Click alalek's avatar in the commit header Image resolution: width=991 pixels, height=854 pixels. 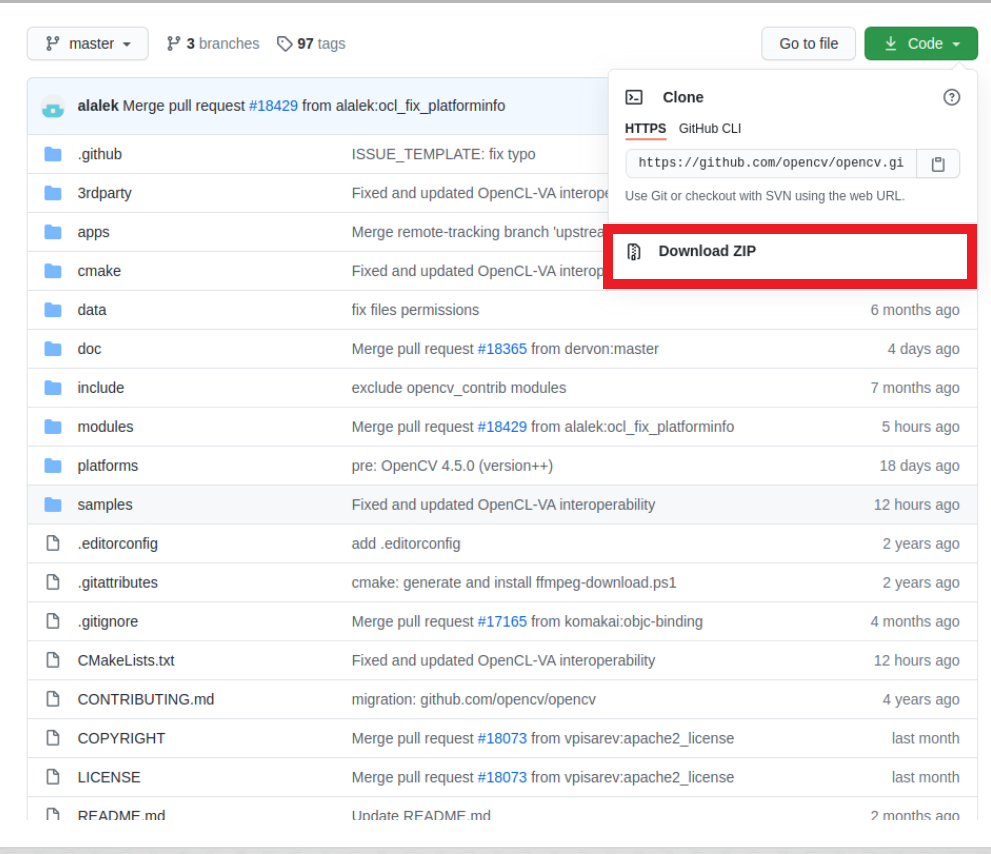click(x=53, y=106)
